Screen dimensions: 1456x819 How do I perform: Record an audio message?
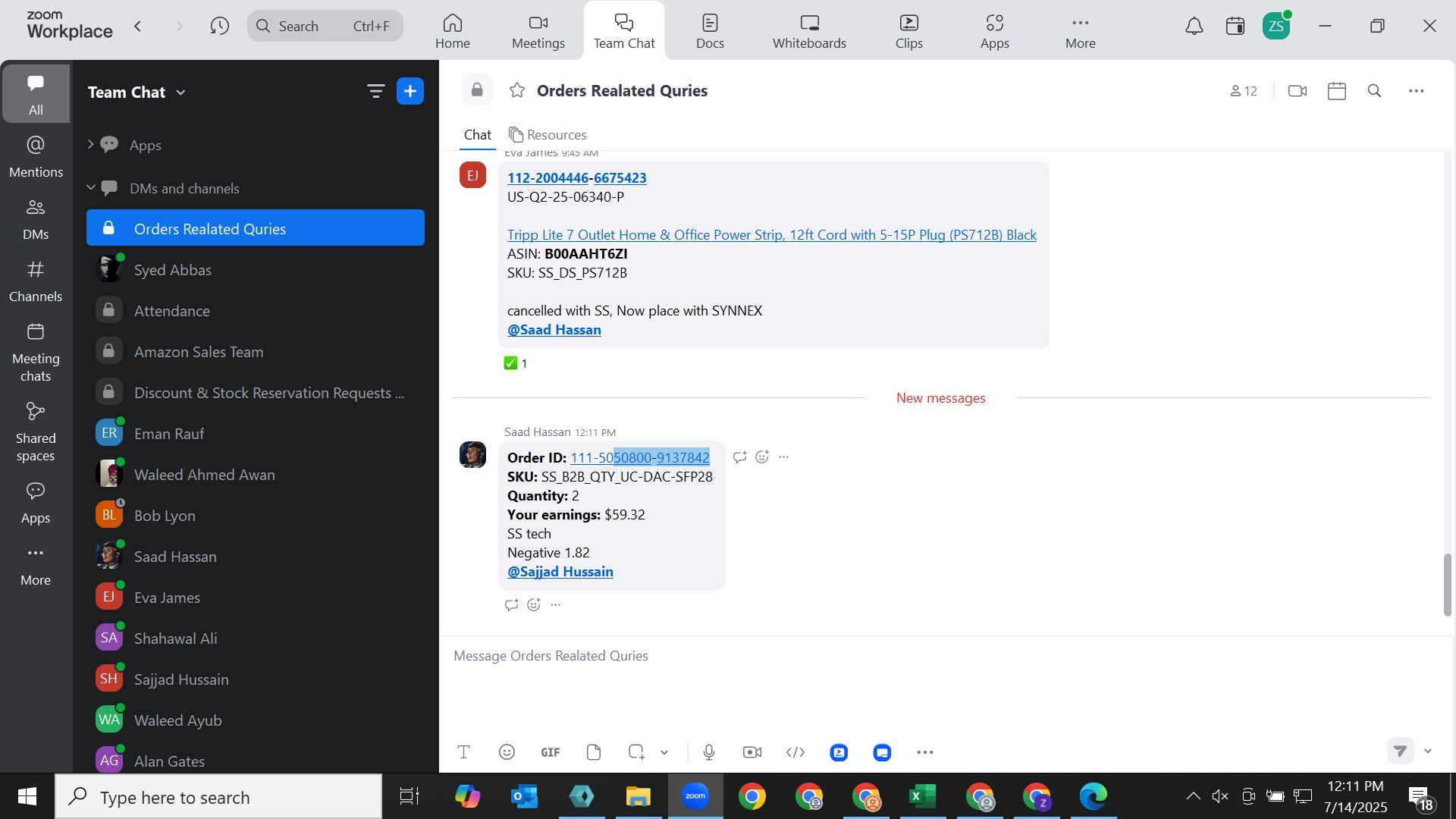pos(709,752)
